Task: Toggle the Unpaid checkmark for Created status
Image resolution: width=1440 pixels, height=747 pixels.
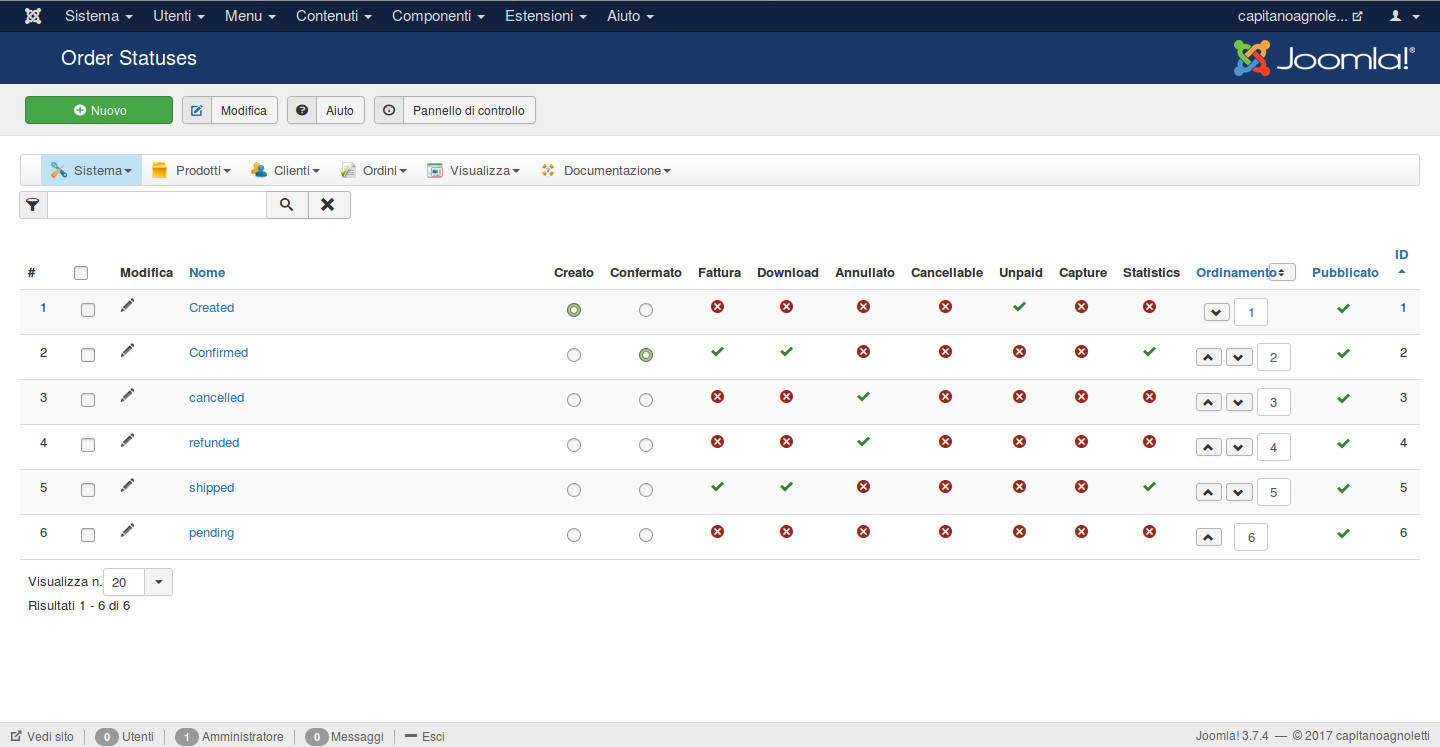Action: 1019,307
